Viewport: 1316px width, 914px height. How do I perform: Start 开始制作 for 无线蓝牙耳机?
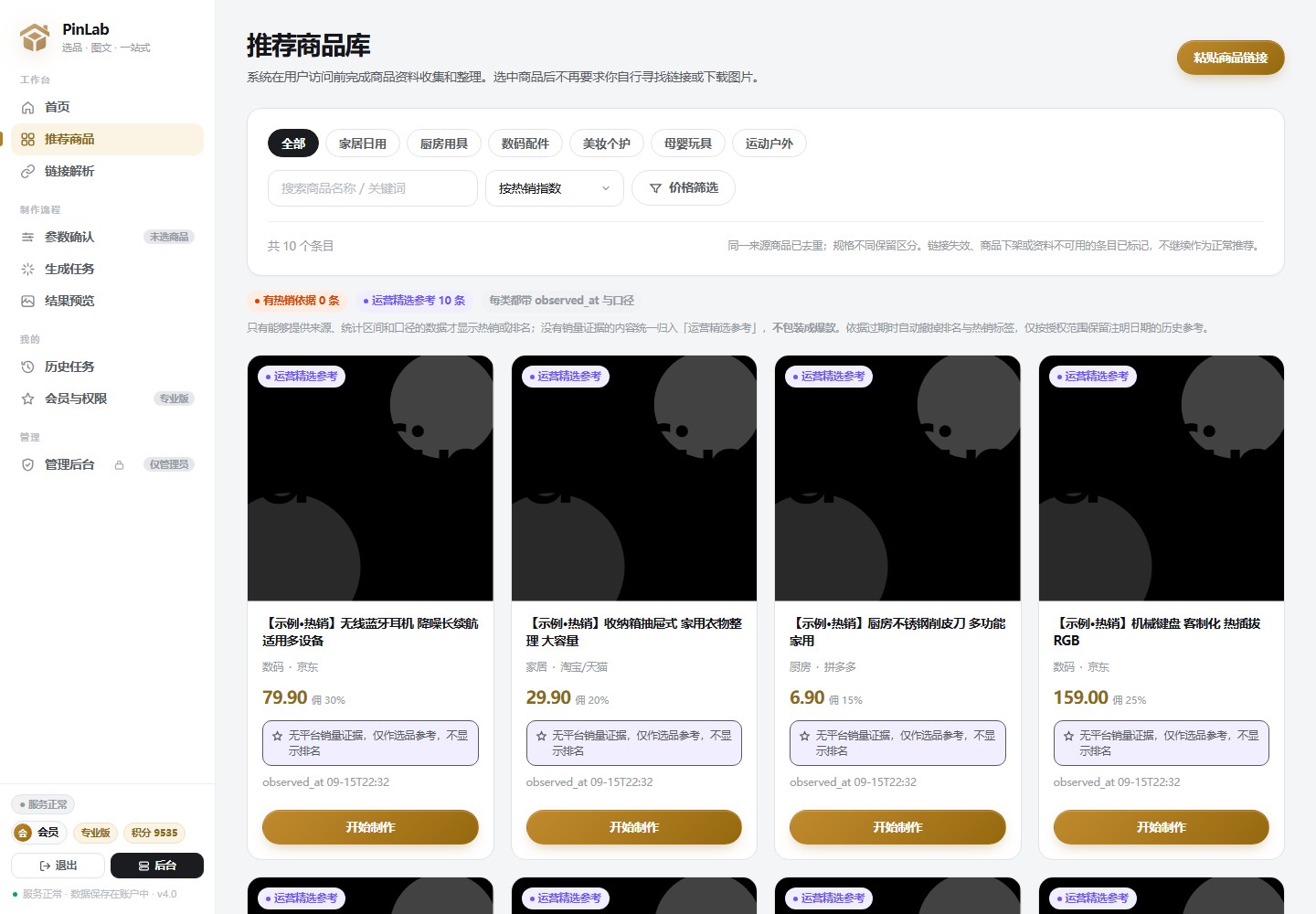tap(370, 827)
